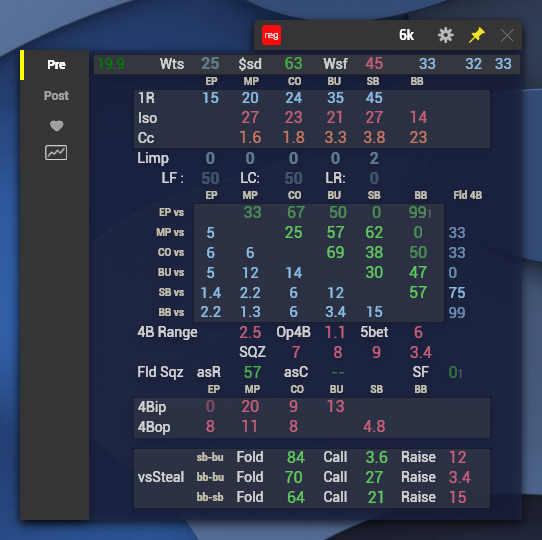Click the Cc row label
542x540 pixels.
click(x=146, y=138)
